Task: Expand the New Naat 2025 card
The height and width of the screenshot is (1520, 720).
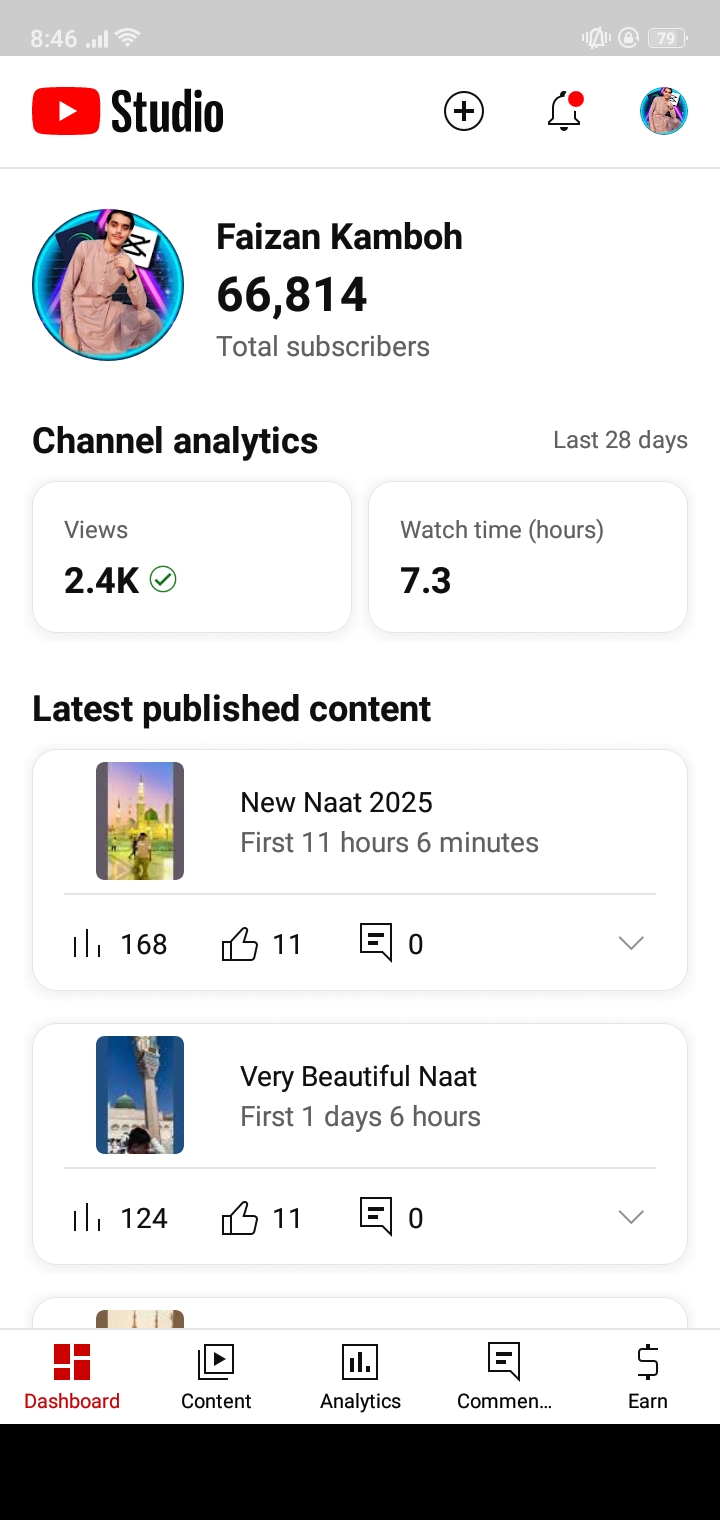Action: (x=631, y=943)
